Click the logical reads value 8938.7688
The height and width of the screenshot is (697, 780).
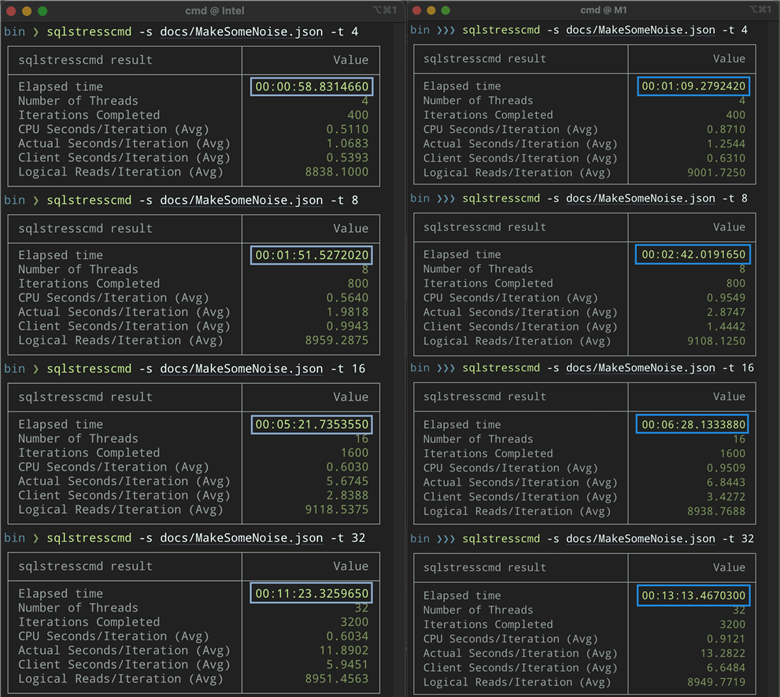click(716, 511)
